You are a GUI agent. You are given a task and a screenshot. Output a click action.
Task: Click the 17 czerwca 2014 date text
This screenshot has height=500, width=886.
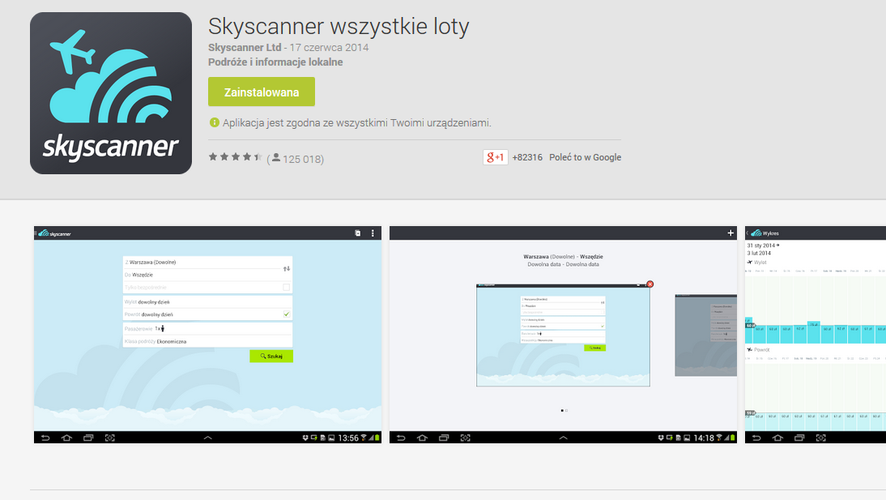(x=329, y=47)
